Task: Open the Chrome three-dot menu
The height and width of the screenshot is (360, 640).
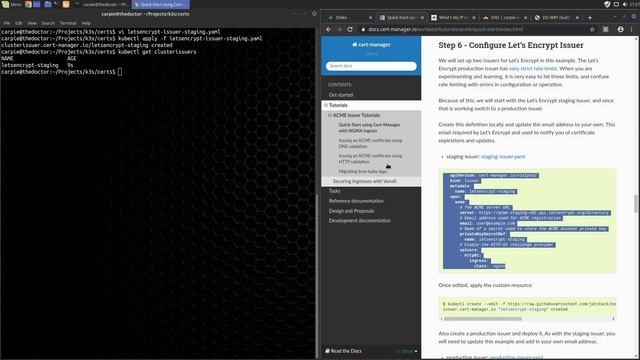Action: [631, 29]
